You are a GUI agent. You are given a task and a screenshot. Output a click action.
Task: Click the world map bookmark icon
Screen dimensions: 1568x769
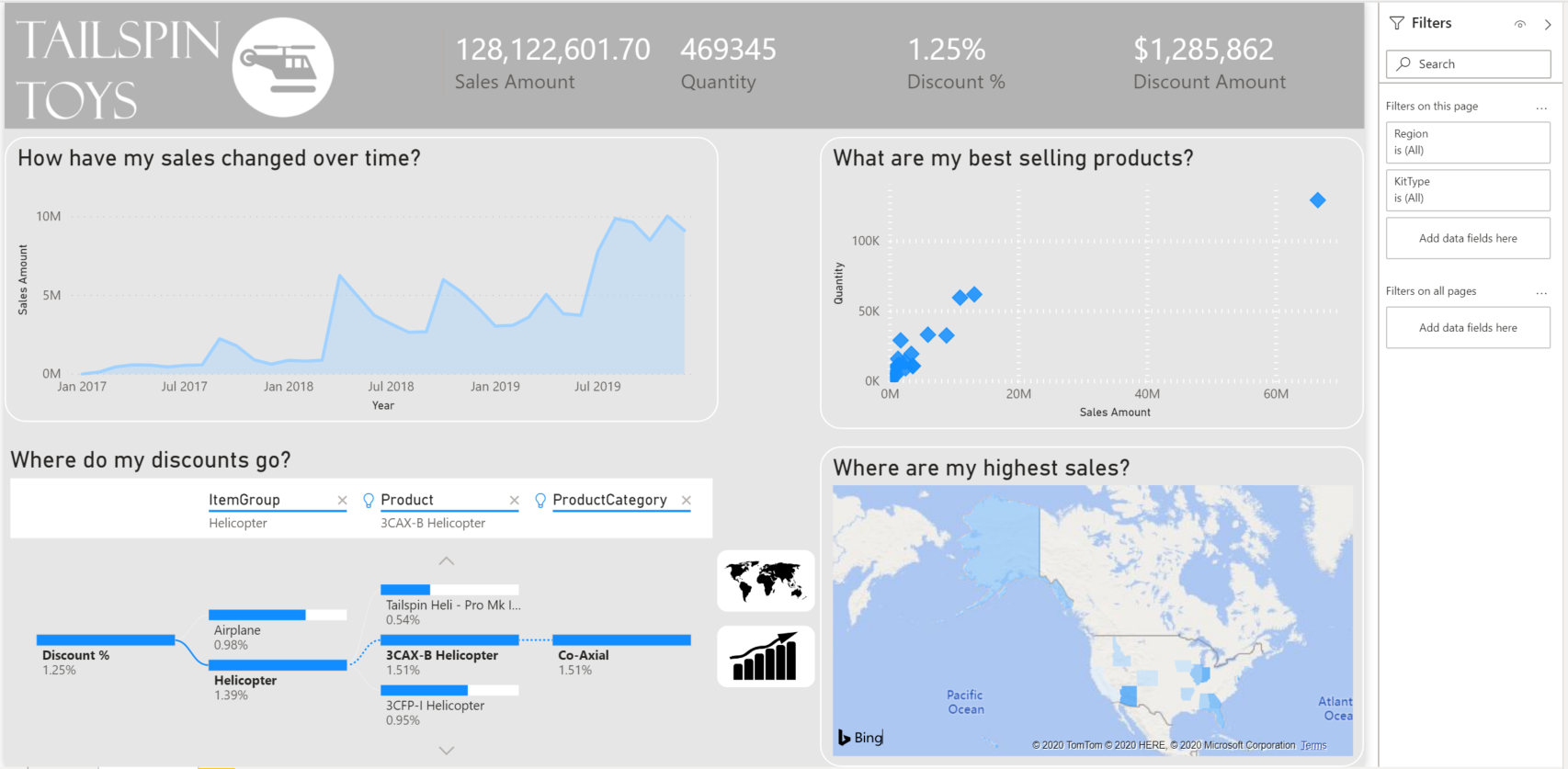coord(766,581)
